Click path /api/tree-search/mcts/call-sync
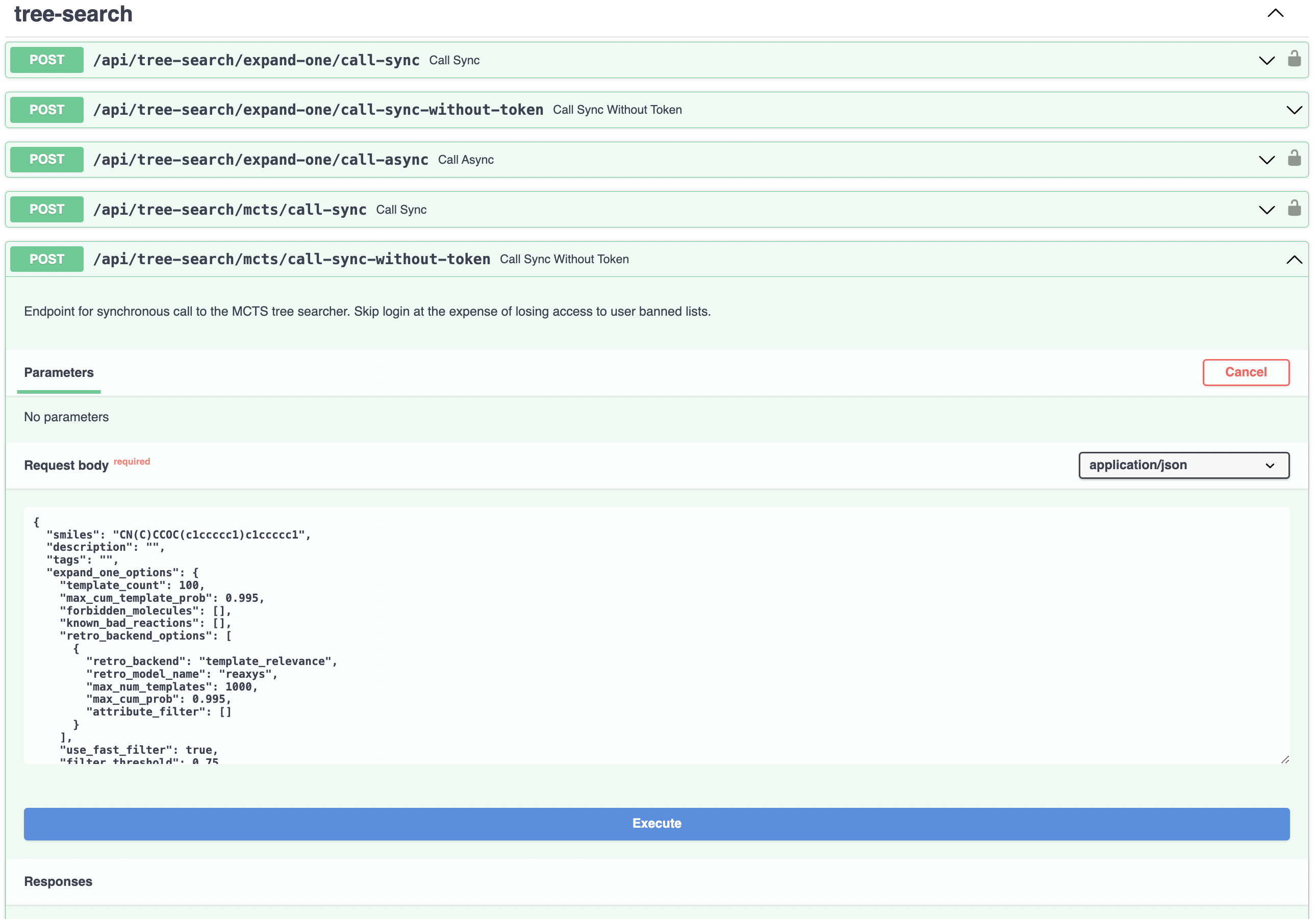The height and width of the screenshot is (919, 1316). (x=230, y=210)
